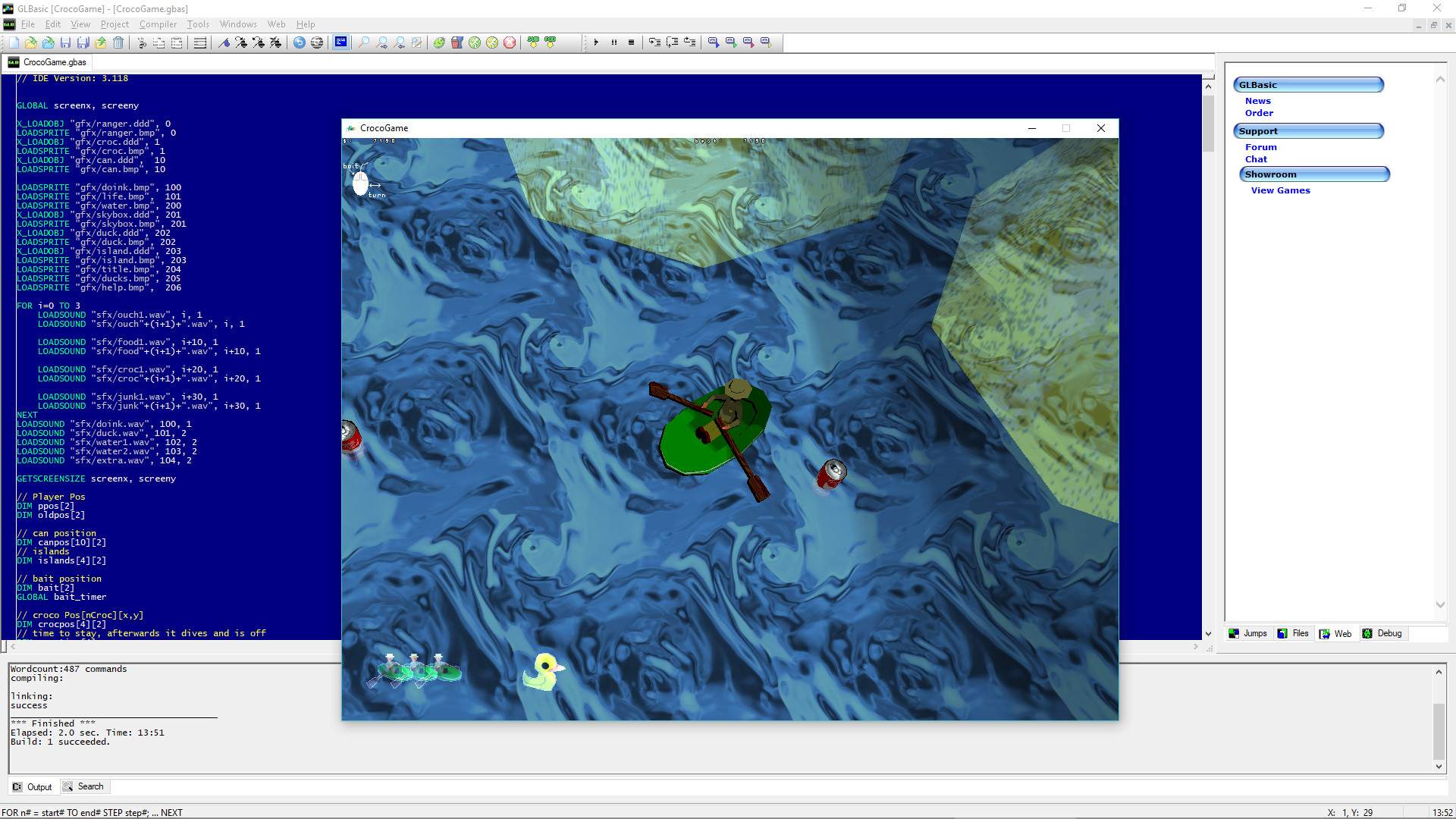
Task: Collapse the GLBasic section header
Action: pos(1308,85)
